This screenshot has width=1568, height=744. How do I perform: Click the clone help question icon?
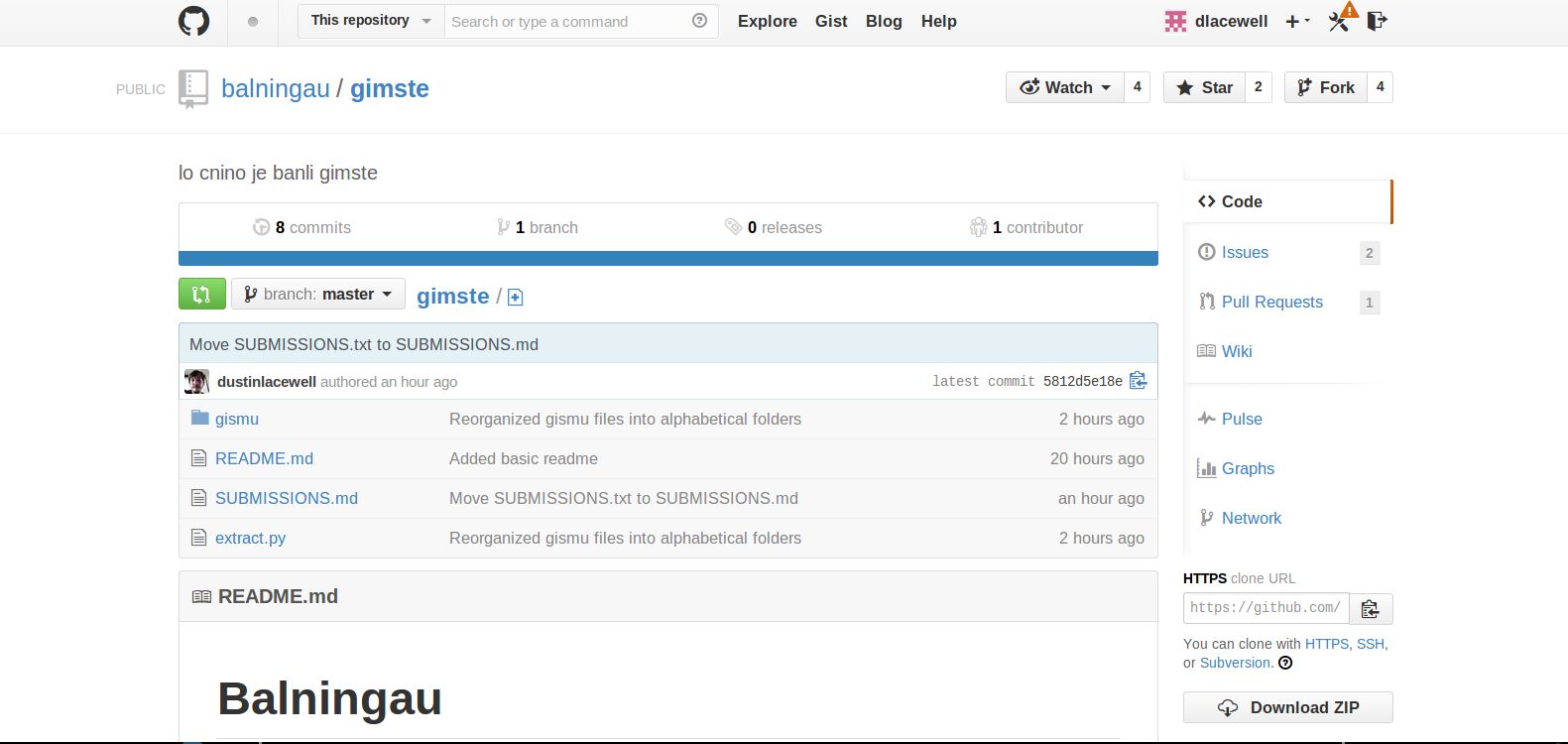click(1285, 663)
